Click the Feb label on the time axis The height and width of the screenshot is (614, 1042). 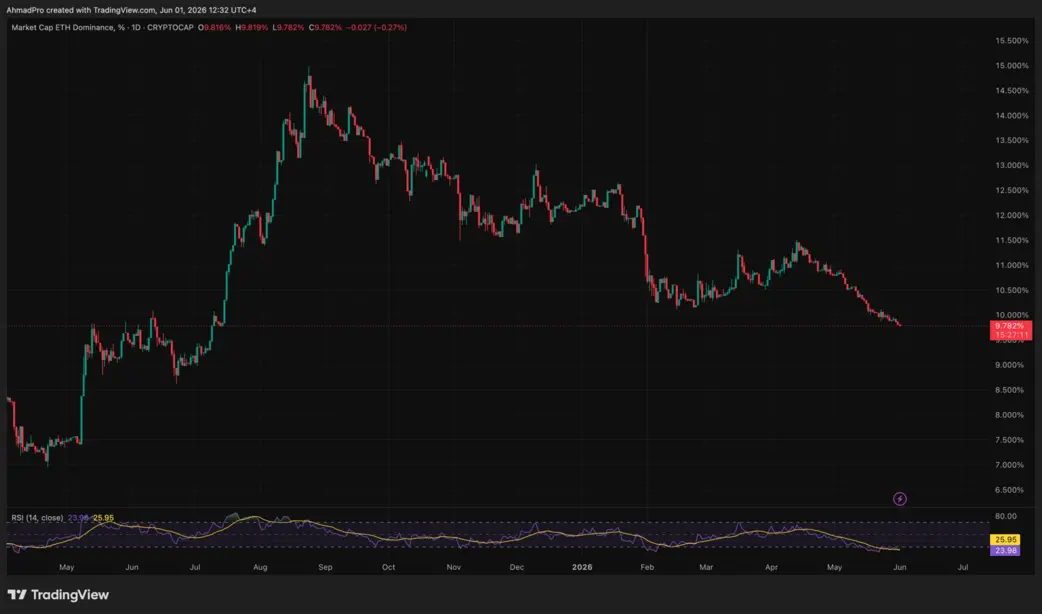pos(647,567)
